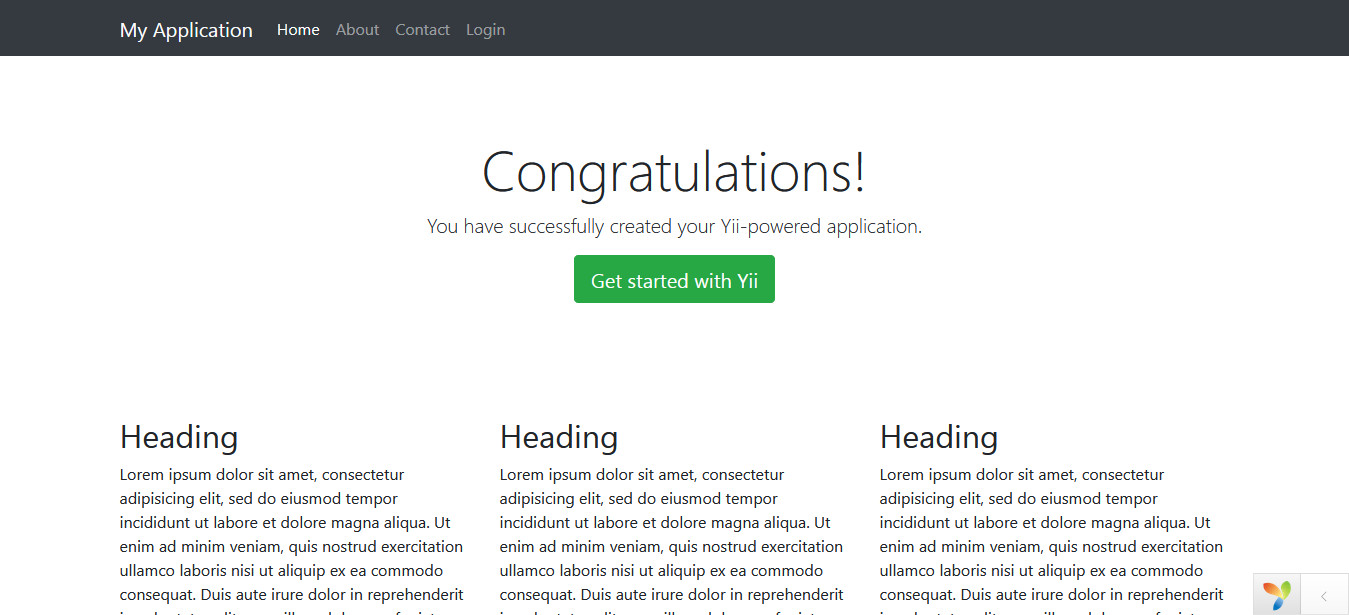Image resolution: width=1349 pixels, height=615 pixels.
Task: Click the Congratulations! headline
Action: [674, 171]
